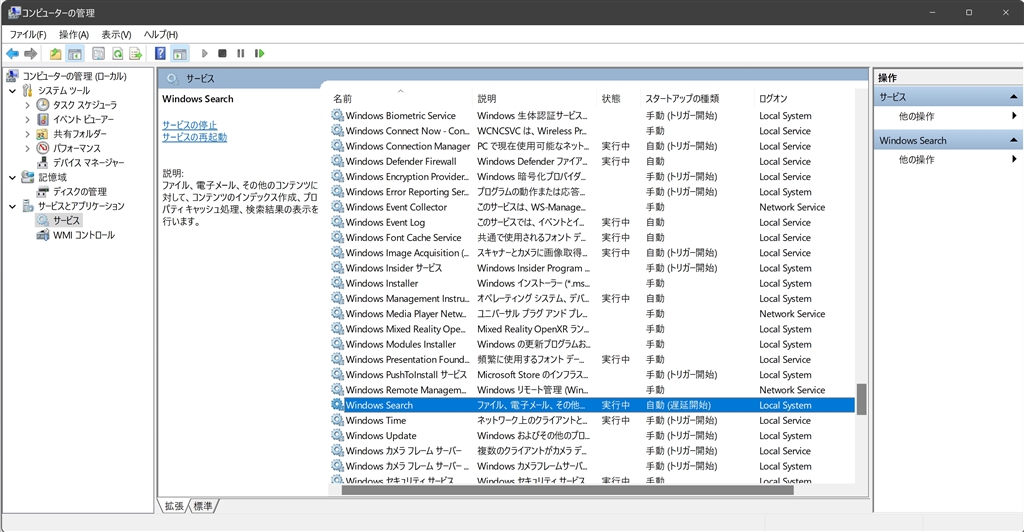This screenshot has height=532, width=1024.
Task: Collapse the Windows Search actions section
Action: [x=1014, y=140]
